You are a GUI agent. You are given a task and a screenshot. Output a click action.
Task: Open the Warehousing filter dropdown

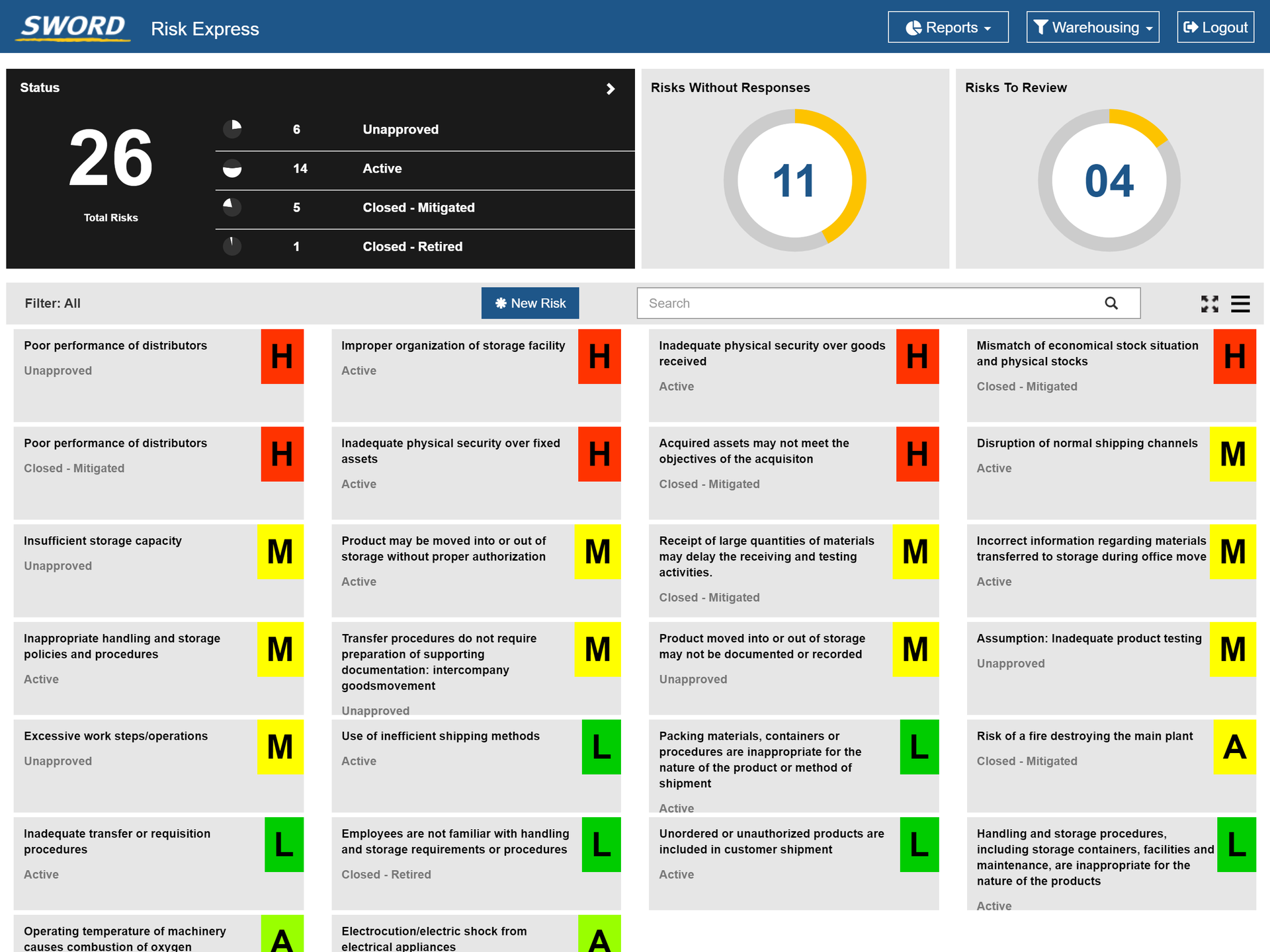[x=1092, y=27]
